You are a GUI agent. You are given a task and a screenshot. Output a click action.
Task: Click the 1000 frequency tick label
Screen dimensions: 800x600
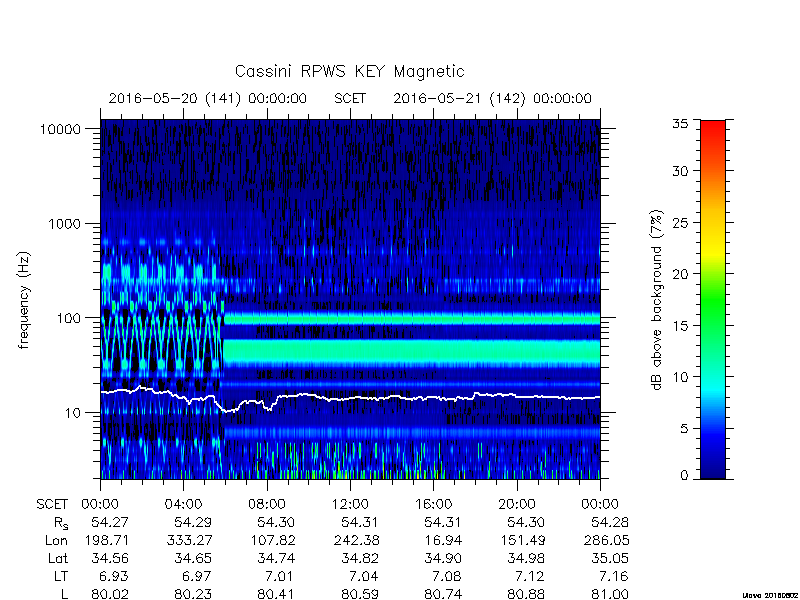point(64,223)
